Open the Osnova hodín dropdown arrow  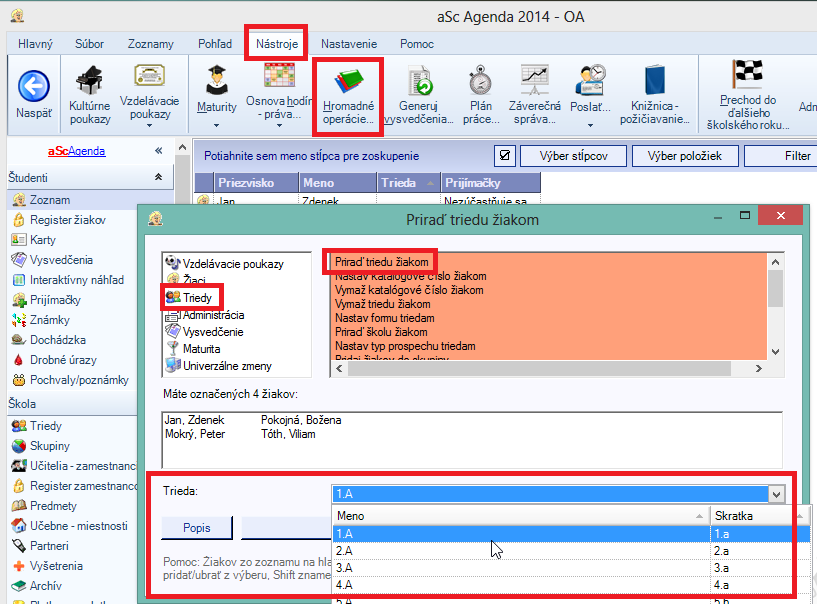(279, 125)
